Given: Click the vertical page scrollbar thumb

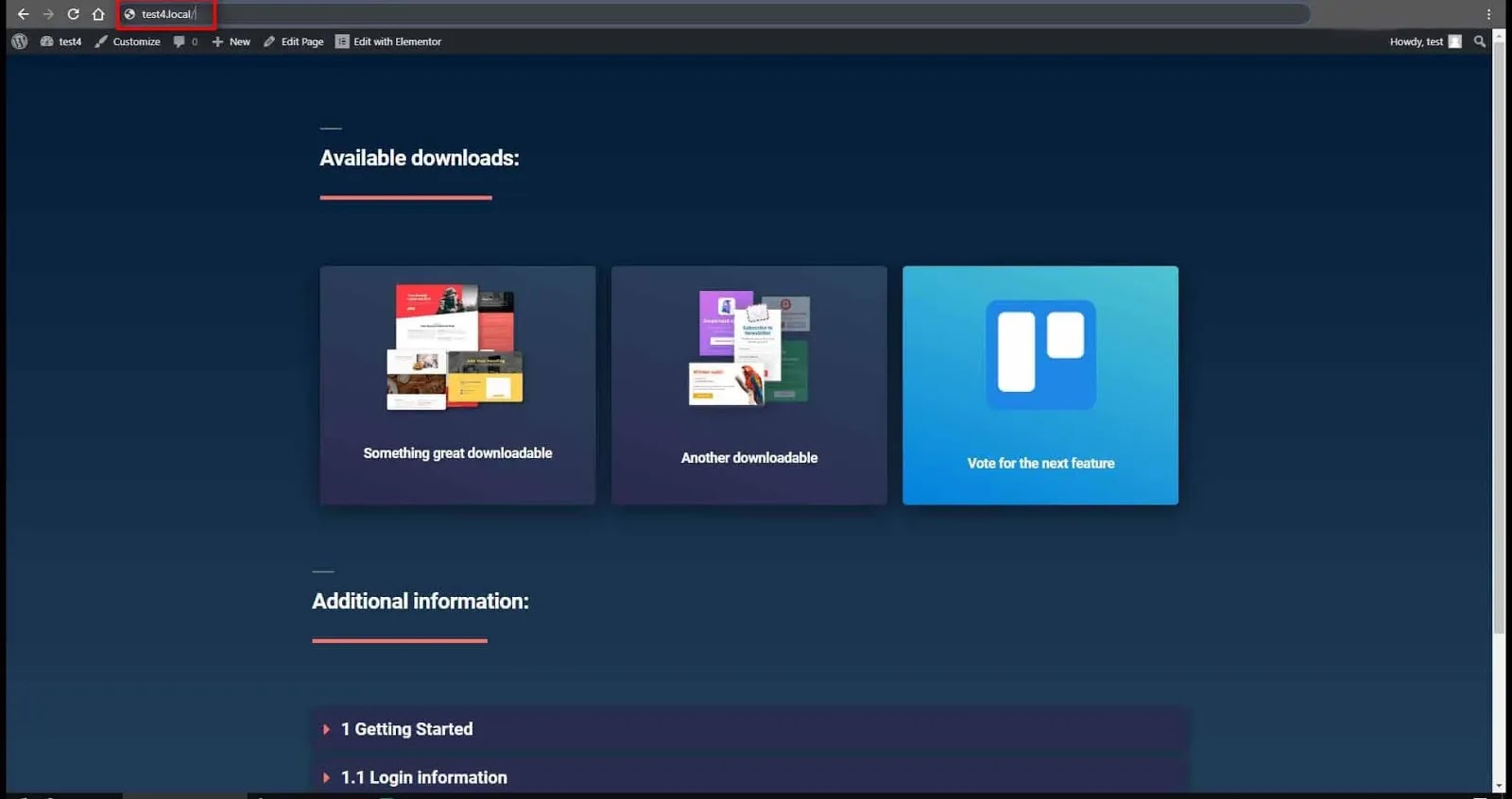Looking at the screenshot, I should click(x=1499, y=337).
